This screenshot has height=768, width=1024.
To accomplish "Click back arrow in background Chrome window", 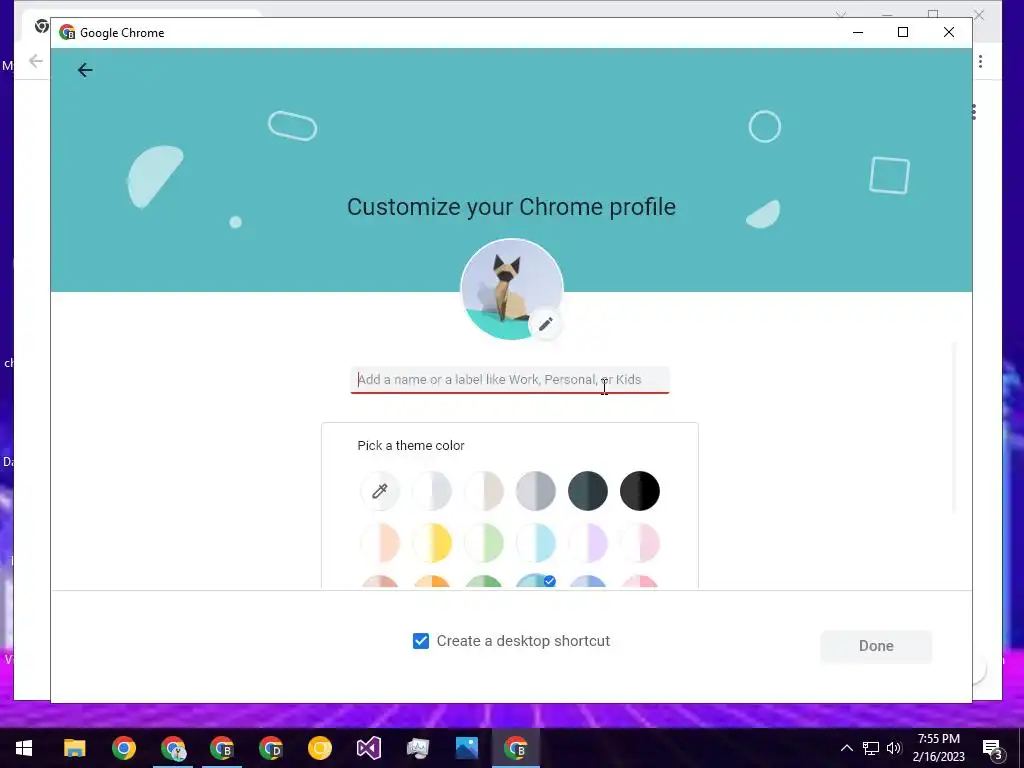I will 35,61.
